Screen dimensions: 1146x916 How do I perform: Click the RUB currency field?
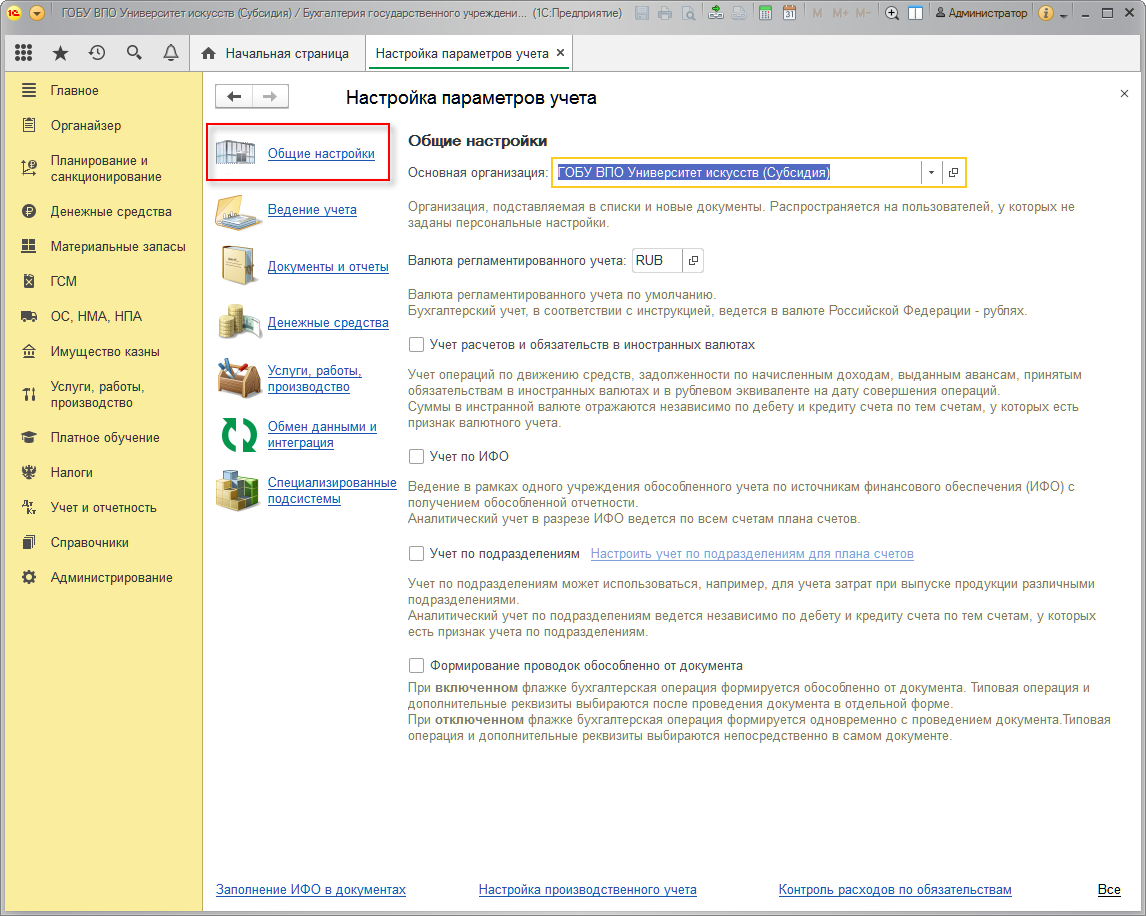[x=657, y=261]
